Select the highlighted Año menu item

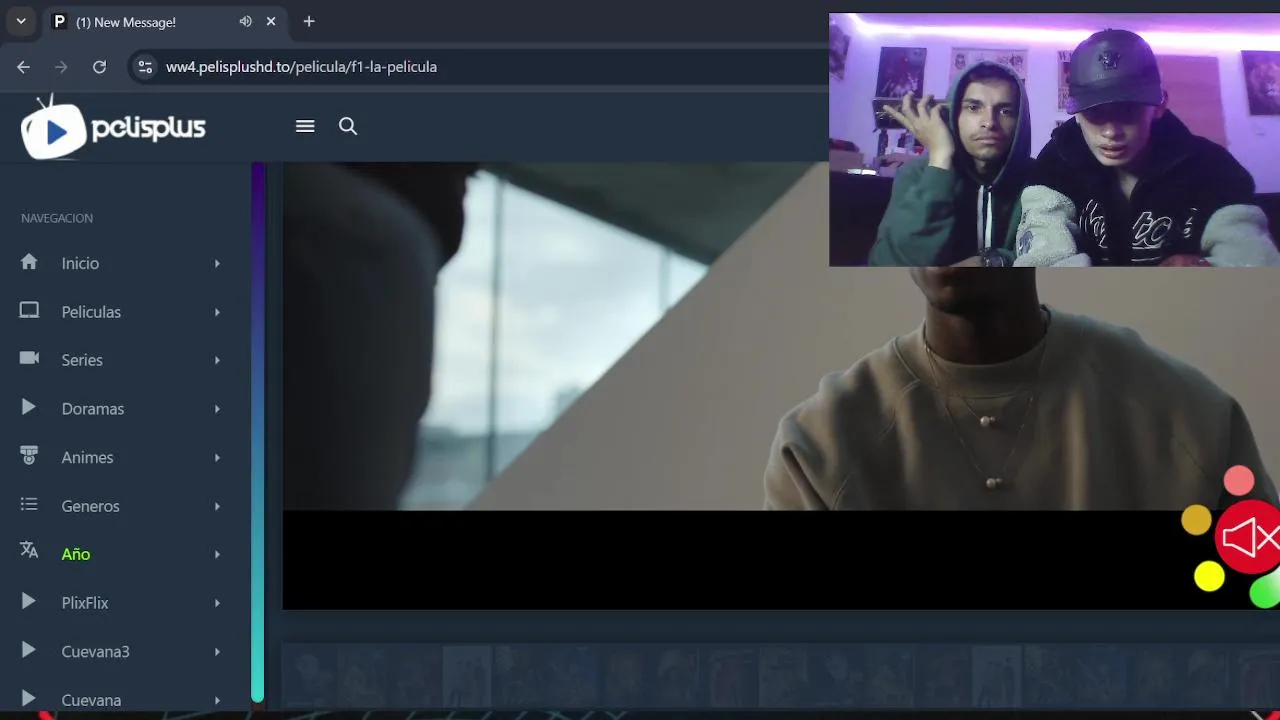pyautogui.click(x=76, y=554)
